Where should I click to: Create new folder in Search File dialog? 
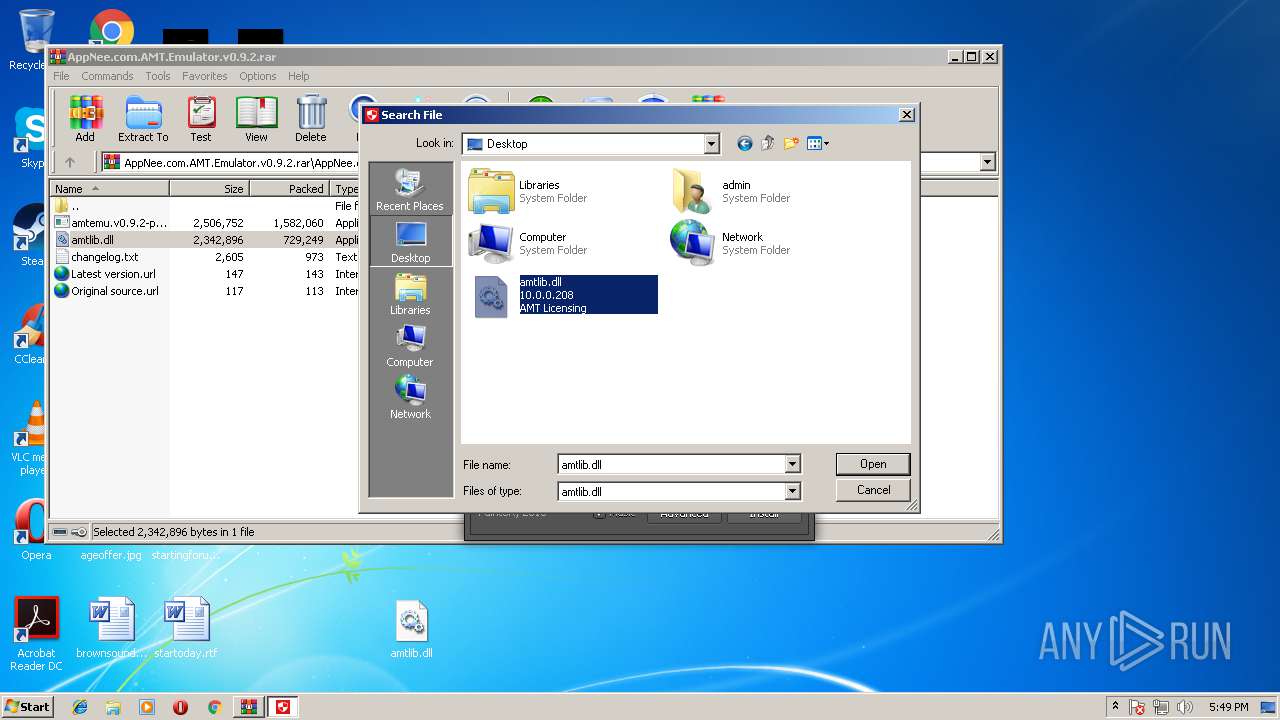[x=791, y=144]
